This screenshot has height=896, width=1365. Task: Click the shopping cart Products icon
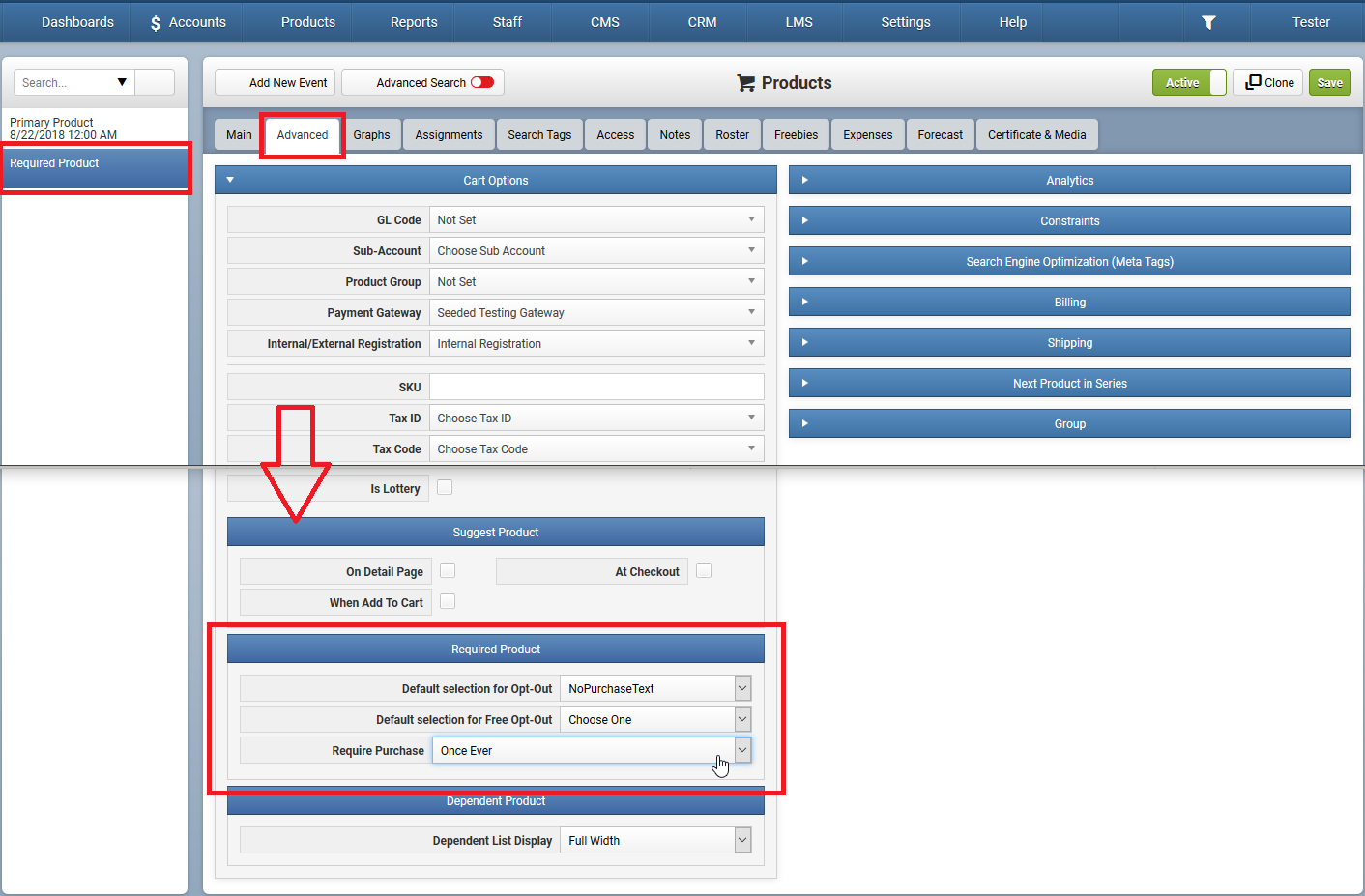[745, 83]
